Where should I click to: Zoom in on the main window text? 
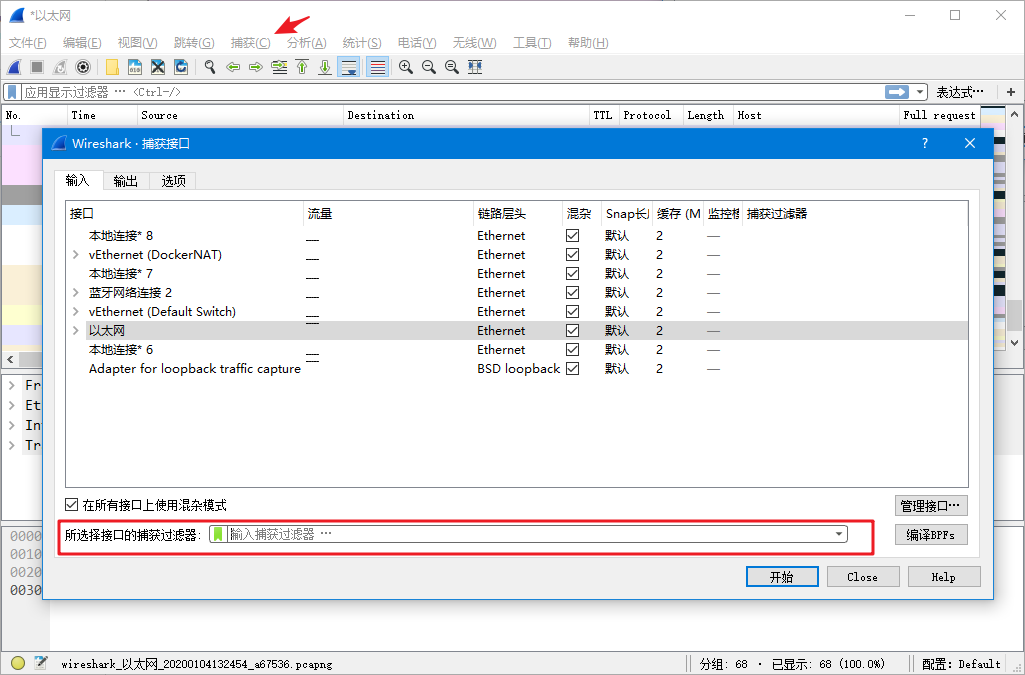[x=406, y=67]
